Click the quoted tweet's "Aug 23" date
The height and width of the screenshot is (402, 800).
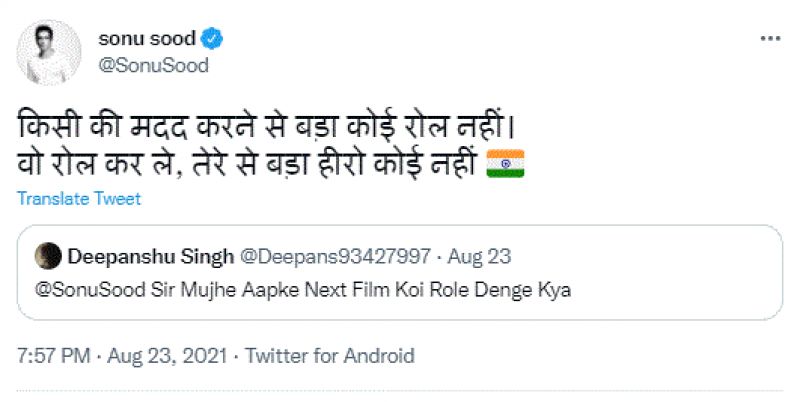coord(480,257)
